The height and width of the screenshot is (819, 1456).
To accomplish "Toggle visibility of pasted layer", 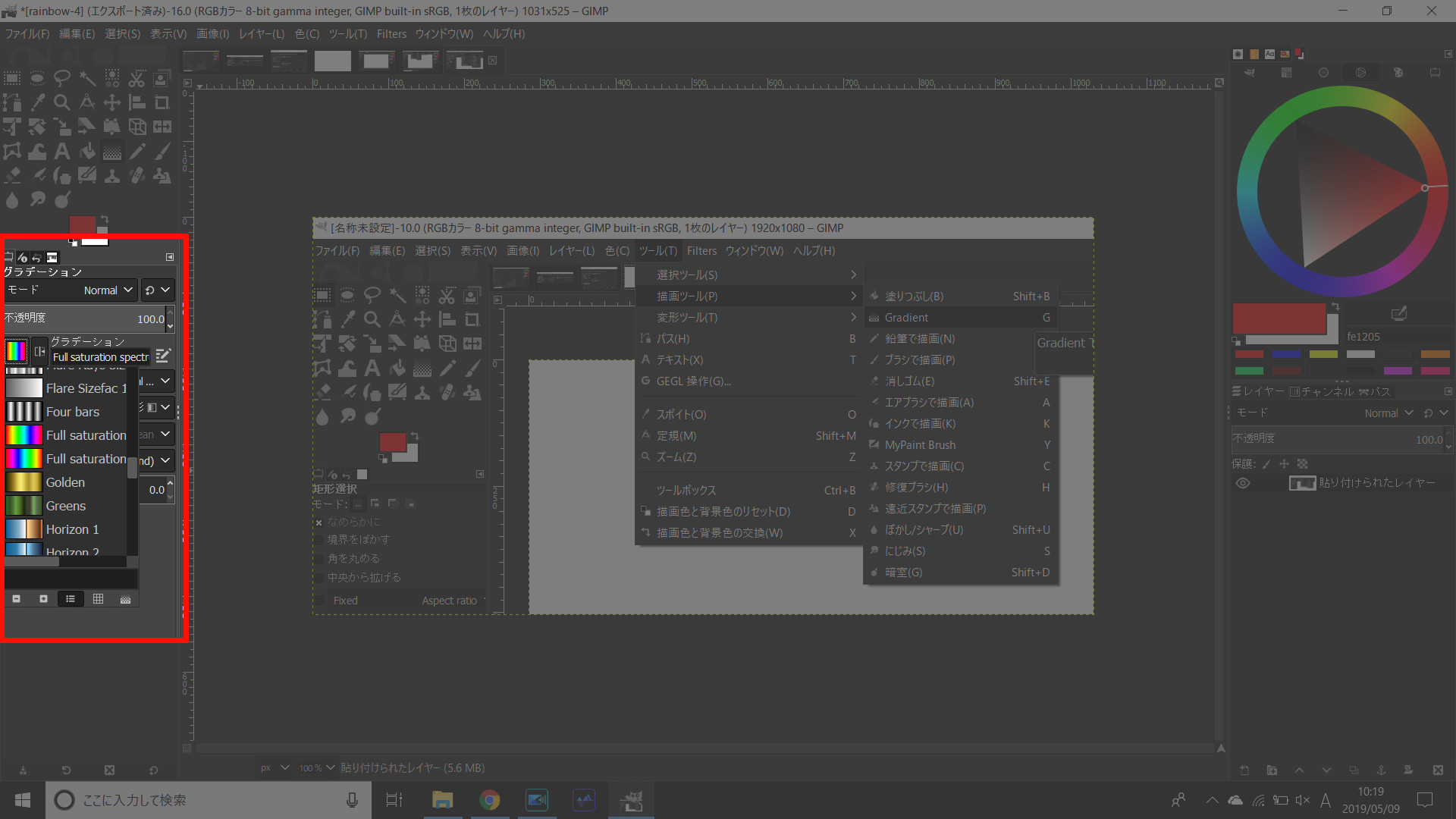I will coord(1243,482).
